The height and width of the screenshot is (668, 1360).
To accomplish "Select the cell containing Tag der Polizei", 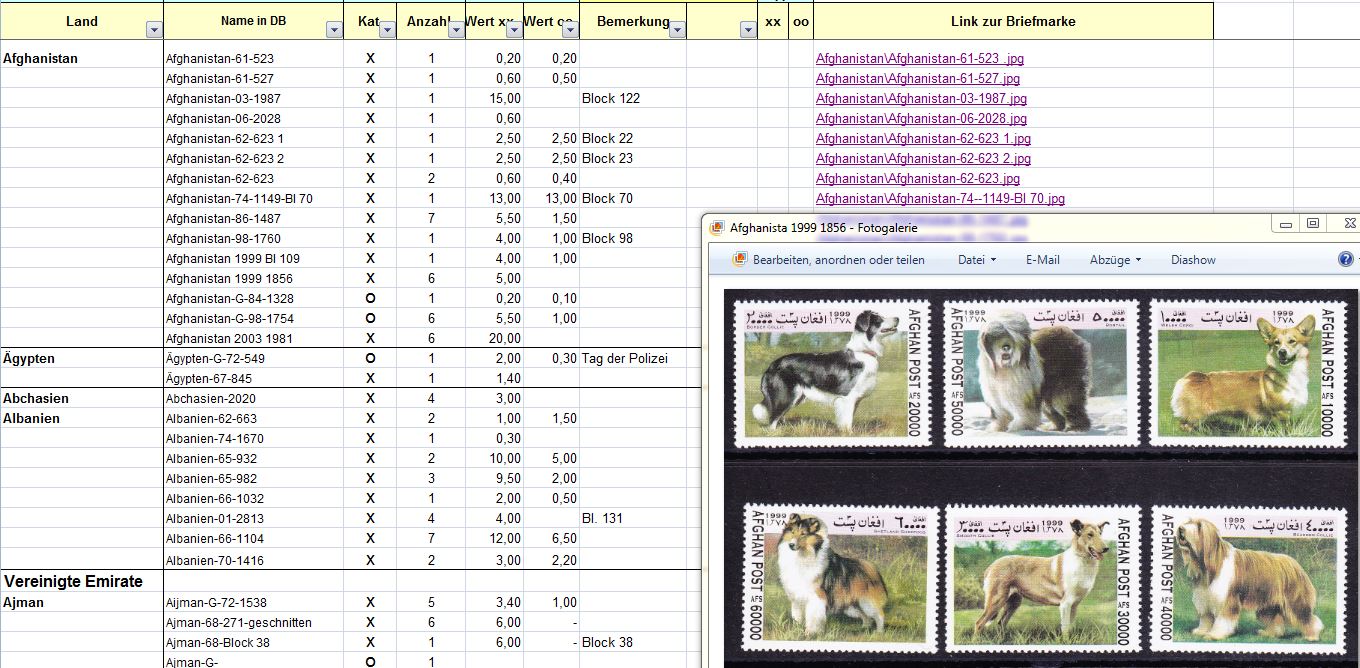I will (632, 359).
